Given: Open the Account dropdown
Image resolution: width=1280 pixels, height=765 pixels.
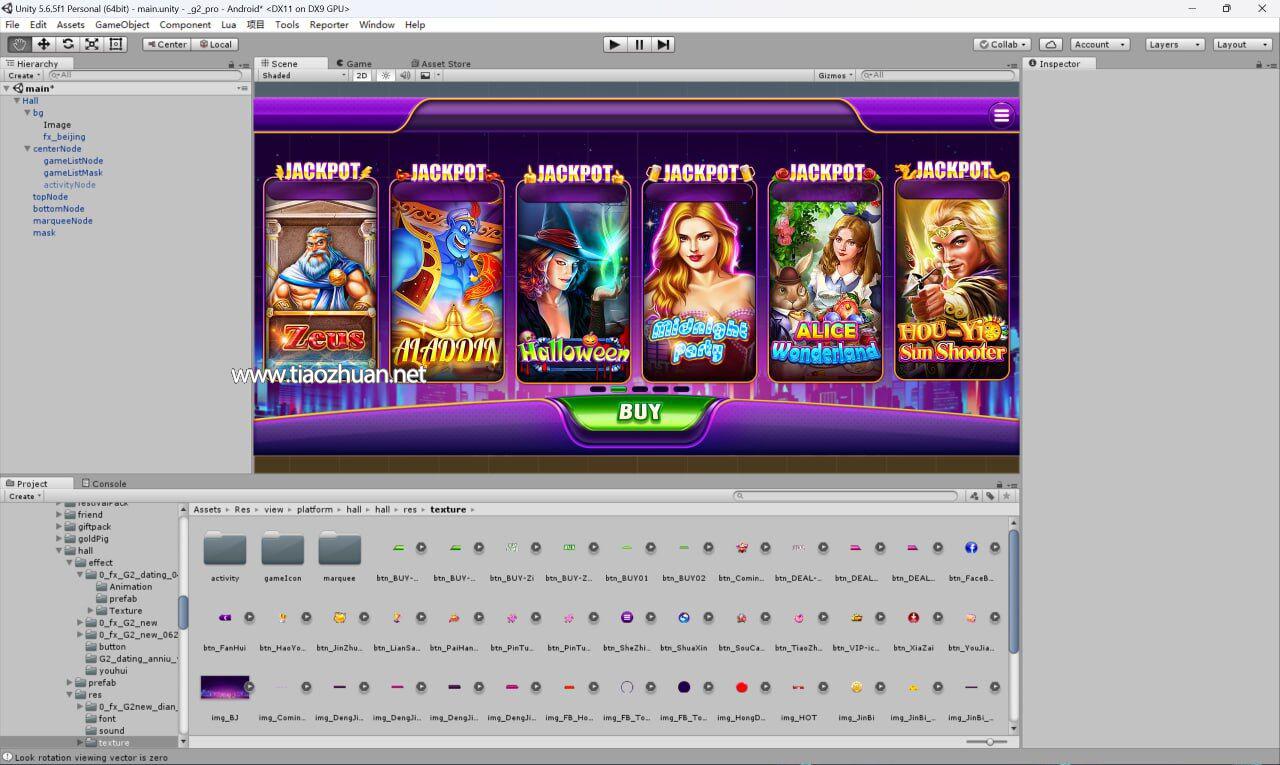Looking at the screenshot, I should pos(1100,44).
